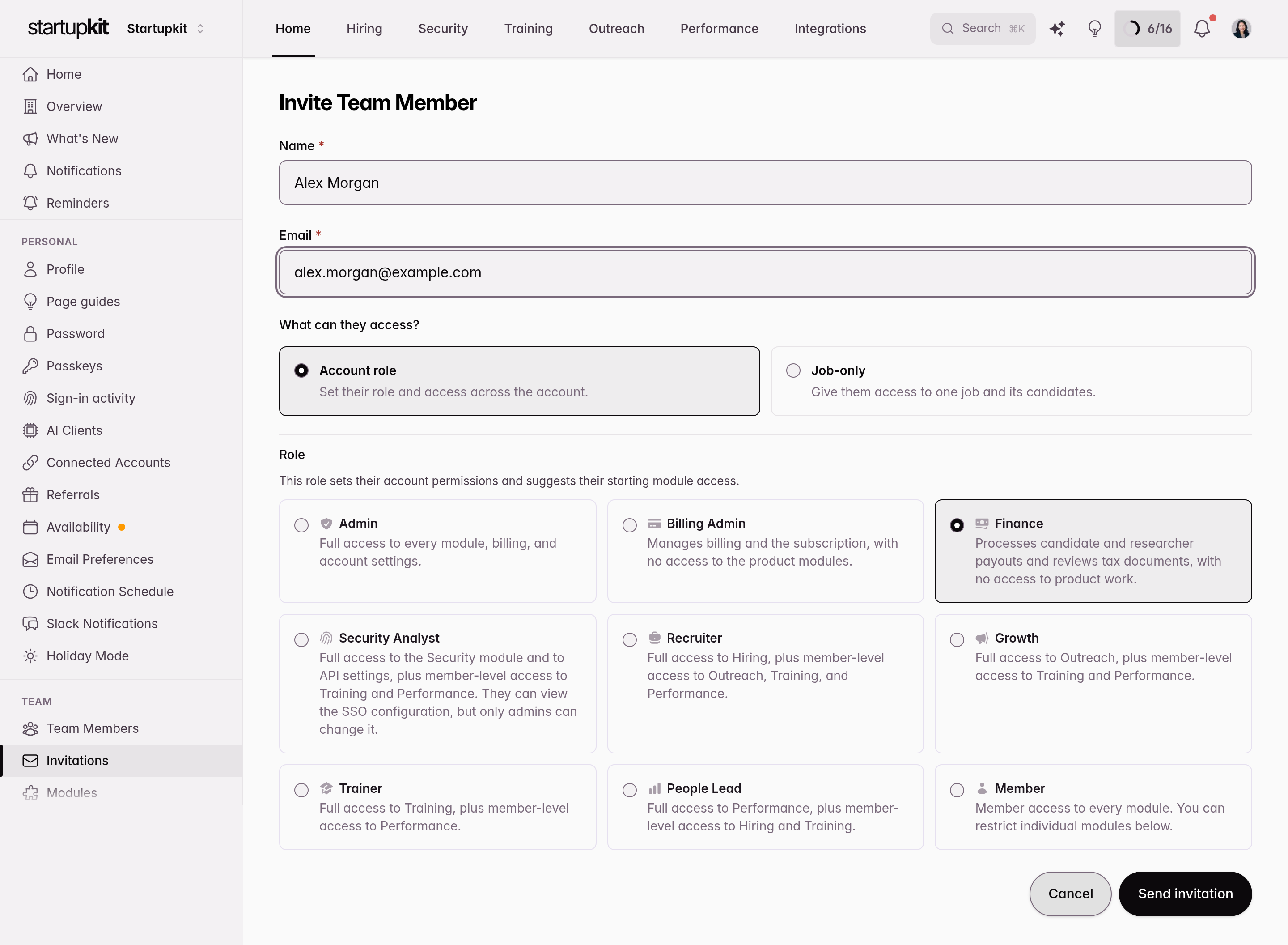The width and height of the screenshot is (1288, 945).
Task: Click the Holiday Mode sun icon
Action: [30, 656]
